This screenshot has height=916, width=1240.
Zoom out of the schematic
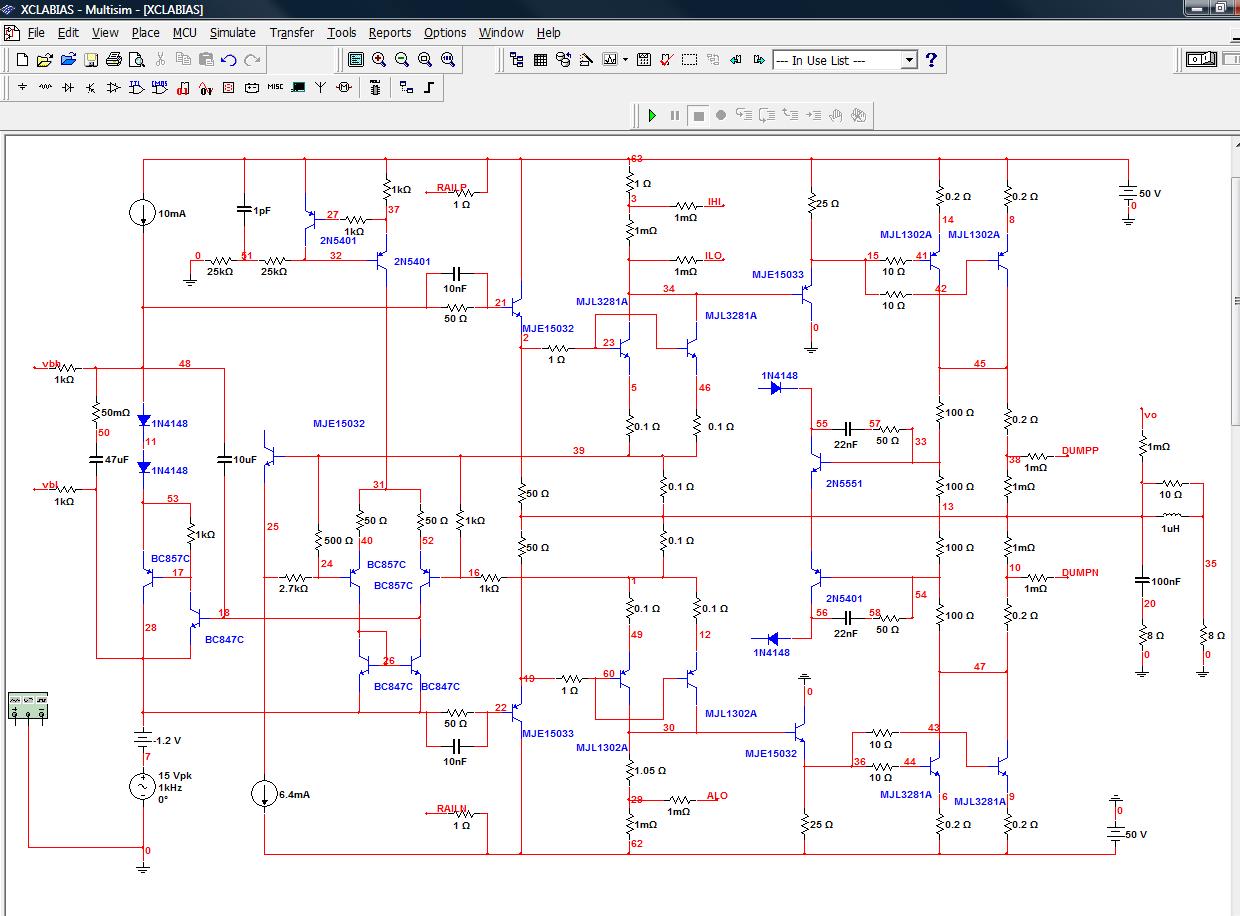pos(402,60)
